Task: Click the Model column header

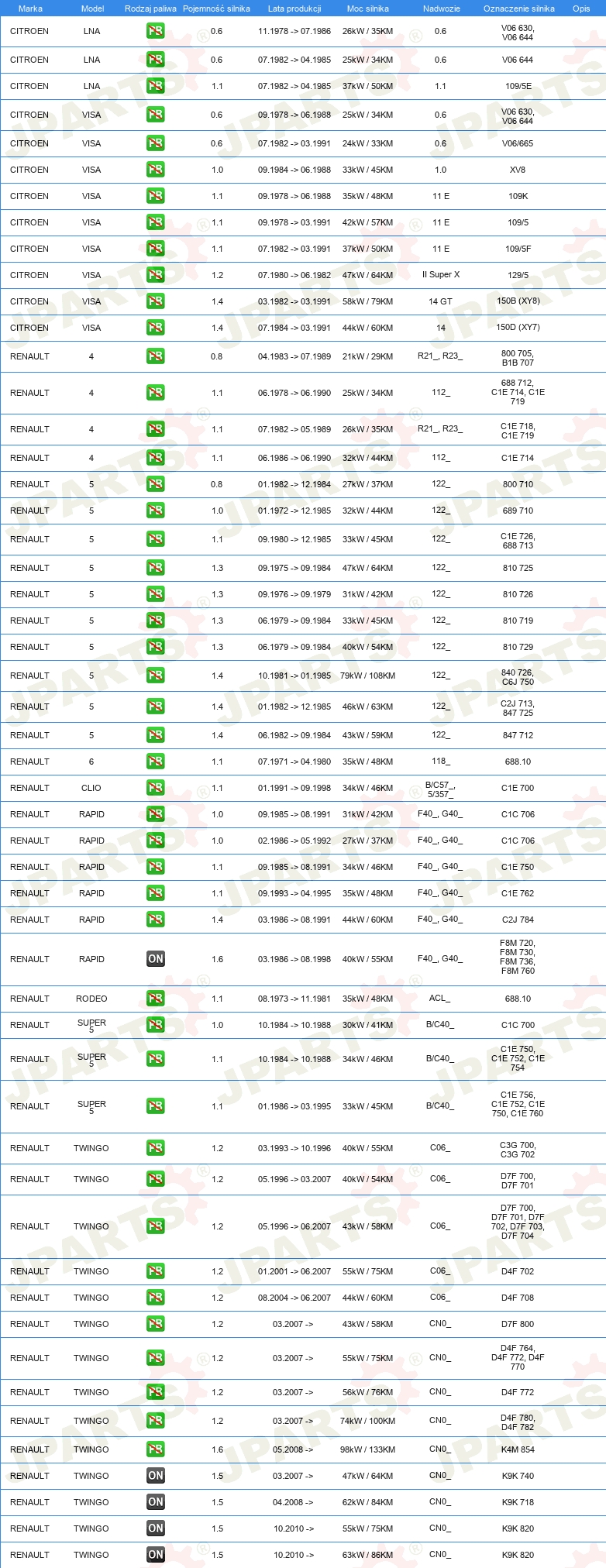Action: 92,9
